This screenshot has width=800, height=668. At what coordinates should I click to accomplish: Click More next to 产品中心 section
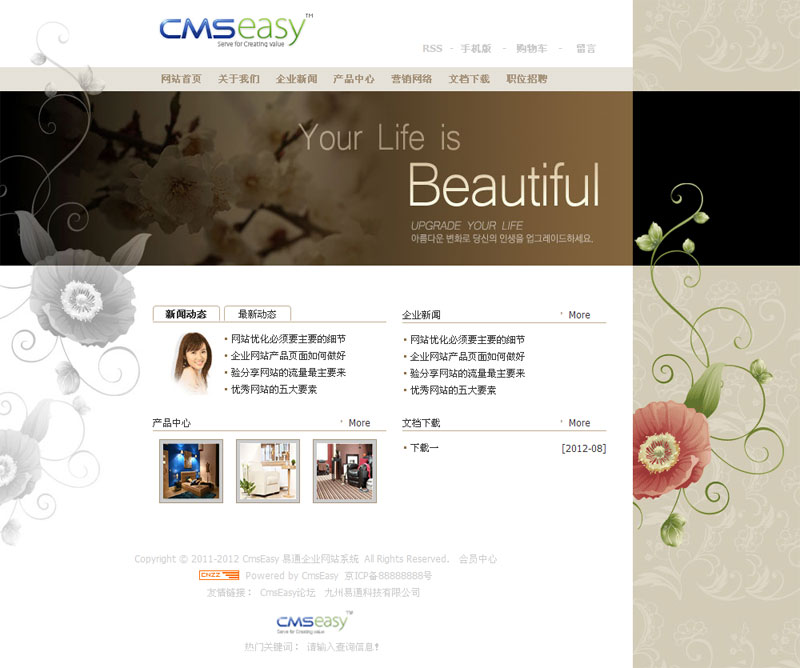point(359,423)
